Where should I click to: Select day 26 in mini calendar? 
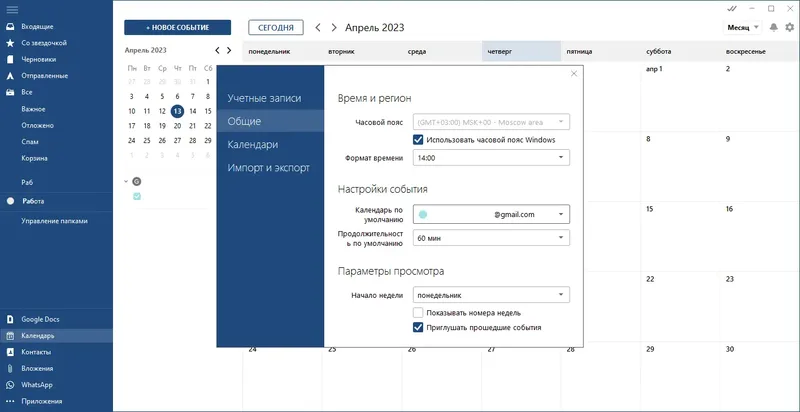tap(162, 140)
